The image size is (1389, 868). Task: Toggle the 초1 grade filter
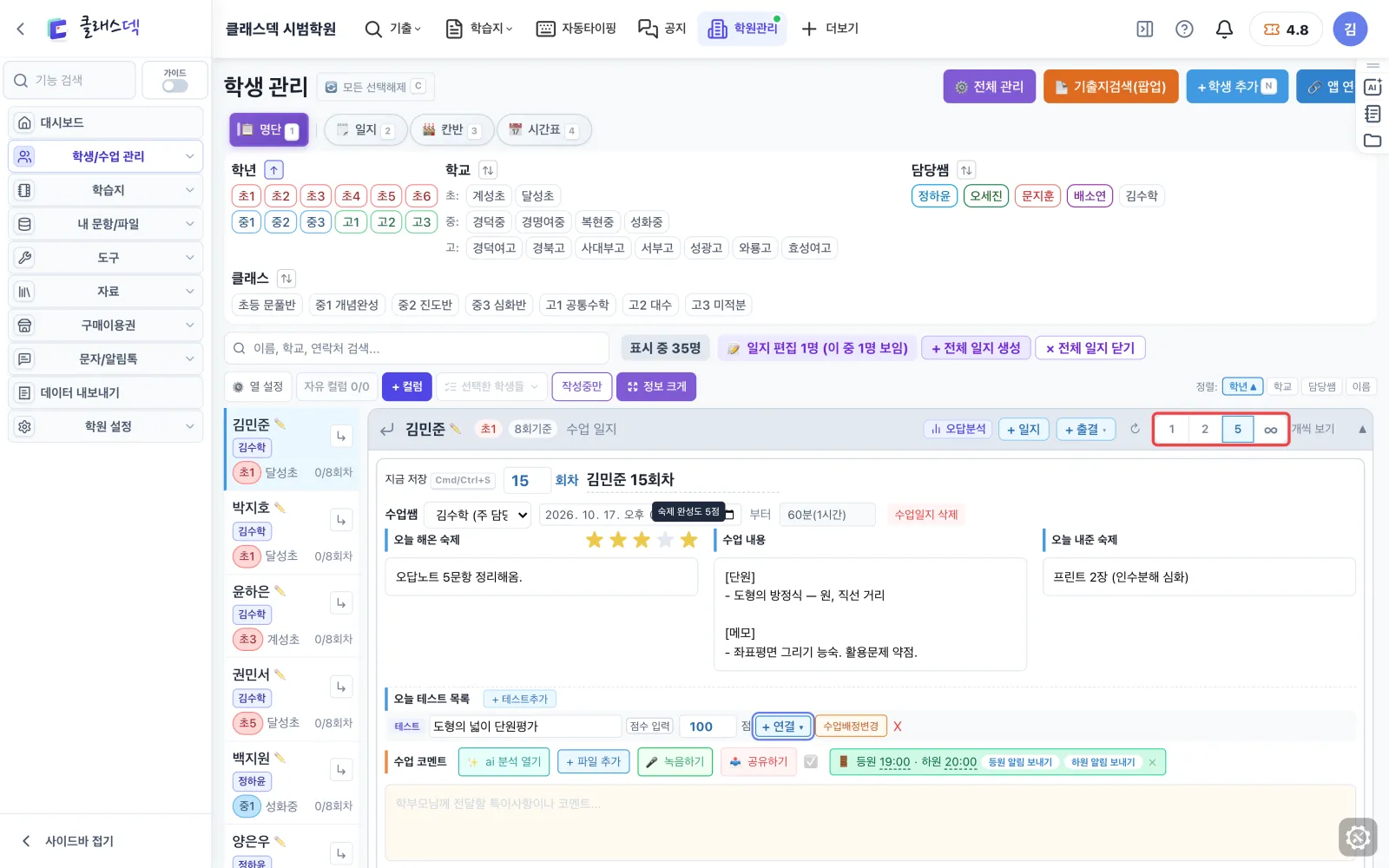click(247, 196)
